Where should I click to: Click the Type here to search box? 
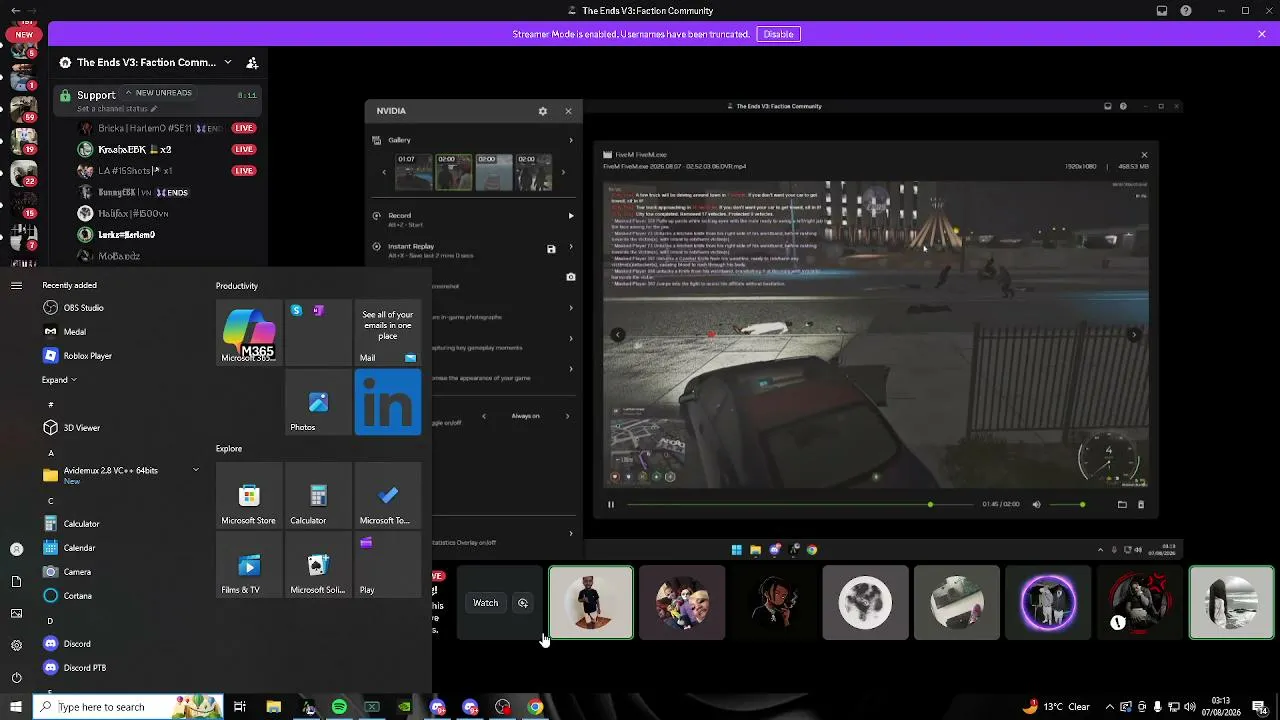point(129,707)
